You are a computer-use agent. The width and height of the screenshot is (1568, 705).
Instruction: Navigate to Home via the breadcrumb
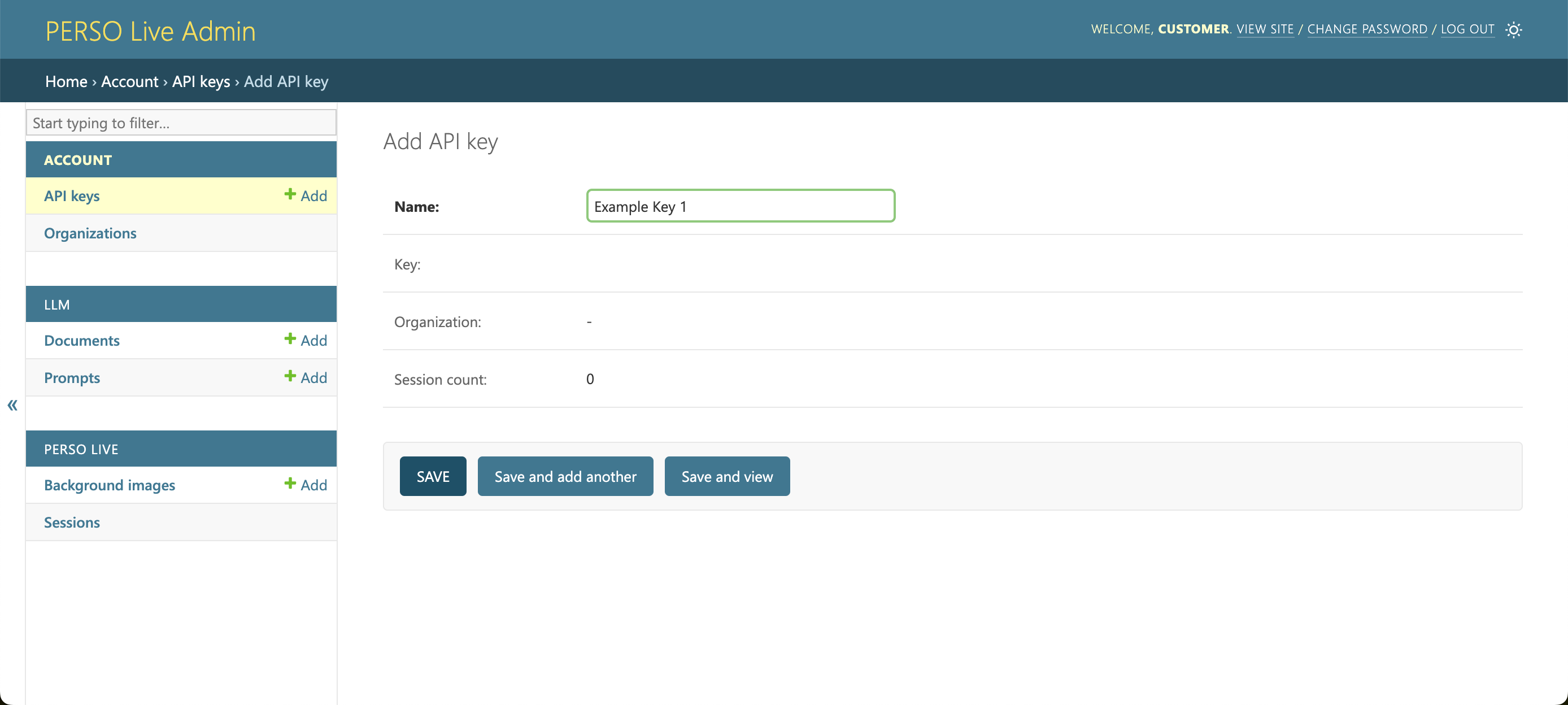coord(66,81)
